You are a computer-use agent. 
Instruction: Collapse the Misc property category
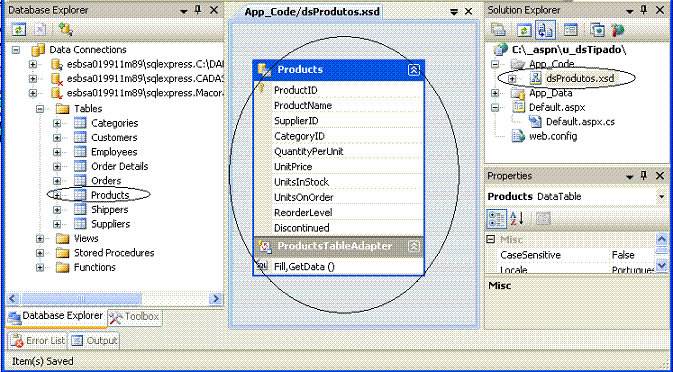tap(491, 239)
